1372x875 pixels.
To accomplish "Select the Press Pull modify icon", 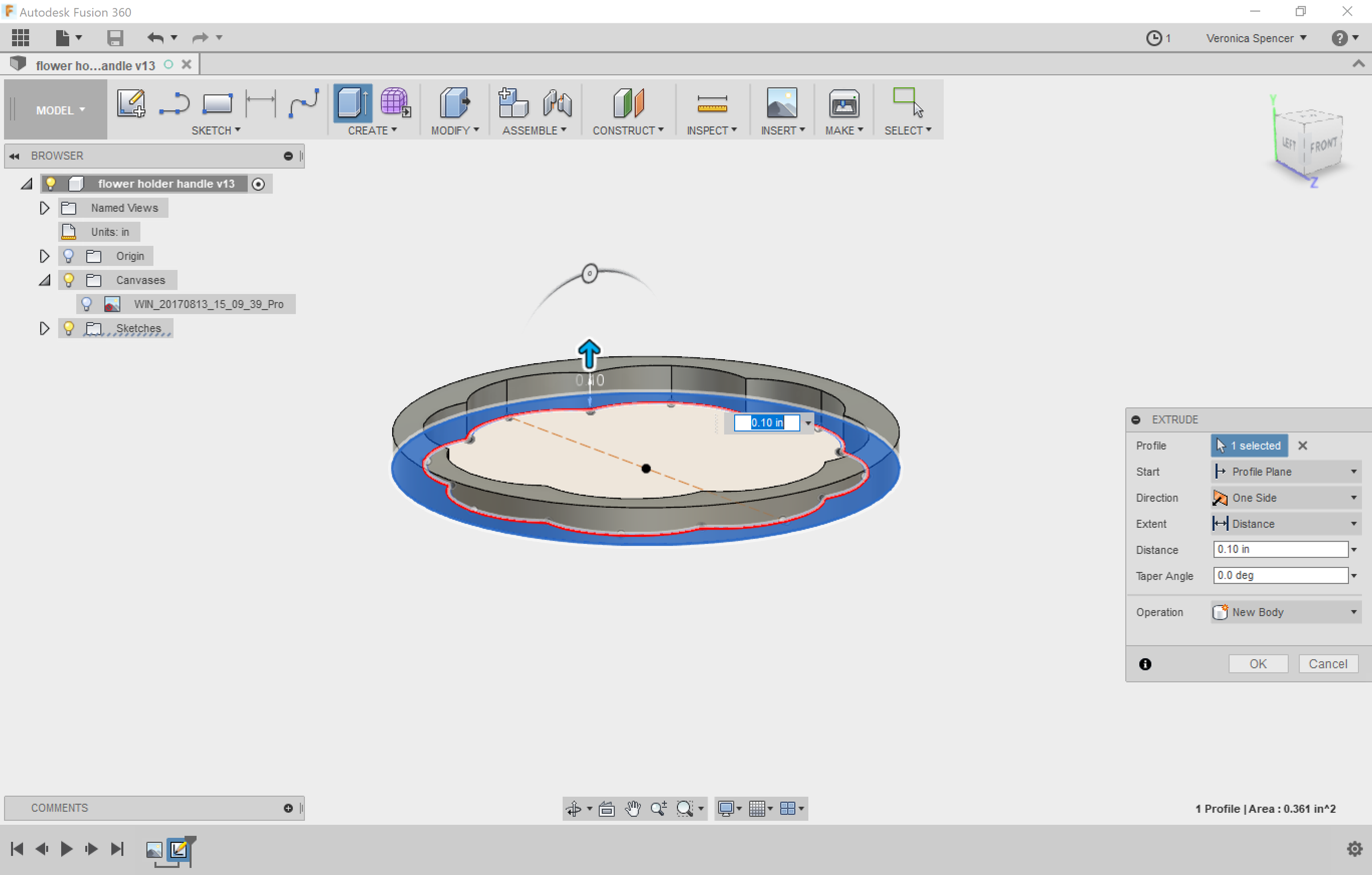I will [x=454, y=104].
